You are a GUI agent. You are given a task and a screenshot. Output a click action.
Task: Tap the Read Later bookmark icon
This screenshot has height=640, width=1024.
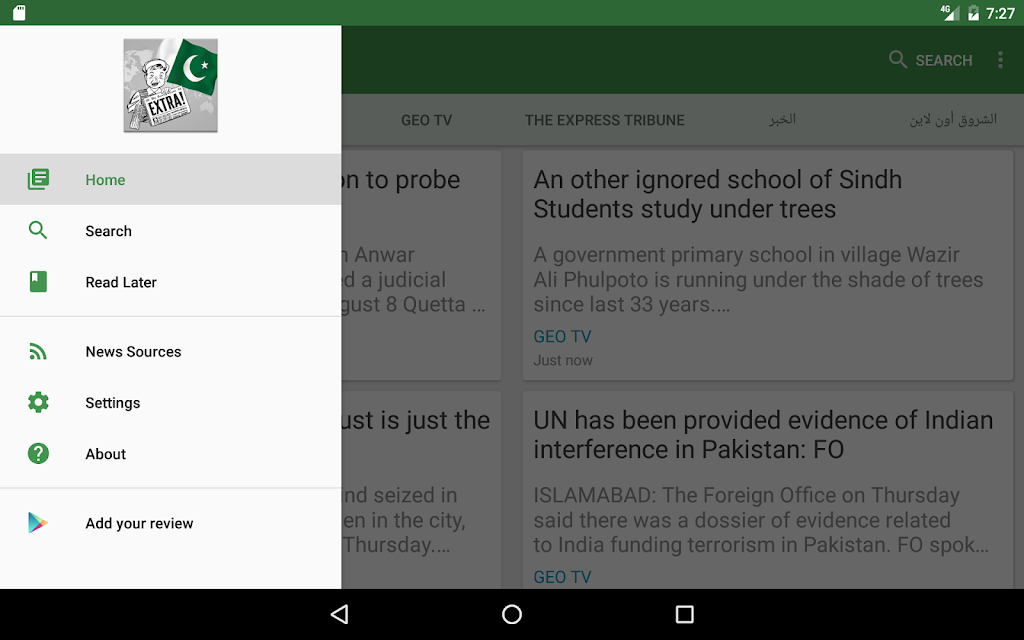click(38, 281)
